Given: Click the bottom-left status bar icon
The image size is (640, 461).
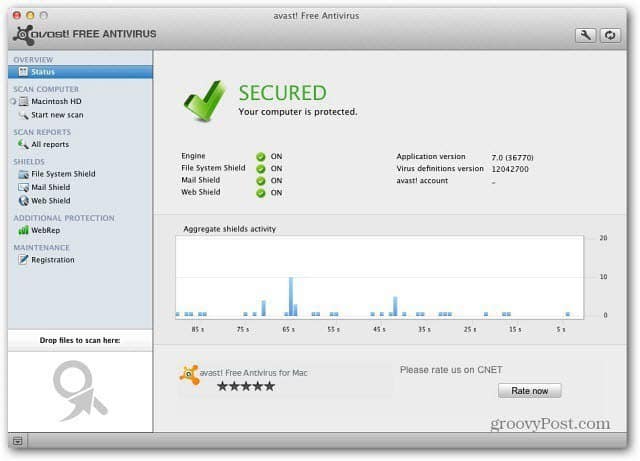Looking at the screenshot, I should click(18, 441).
